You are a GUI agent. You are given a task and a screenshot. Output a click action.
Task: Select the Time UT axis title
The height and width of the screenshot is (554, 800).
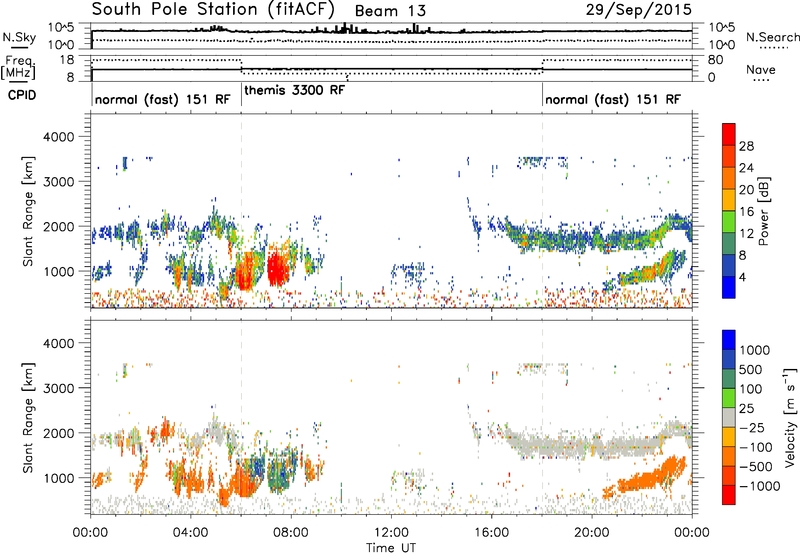click(391, 548)
